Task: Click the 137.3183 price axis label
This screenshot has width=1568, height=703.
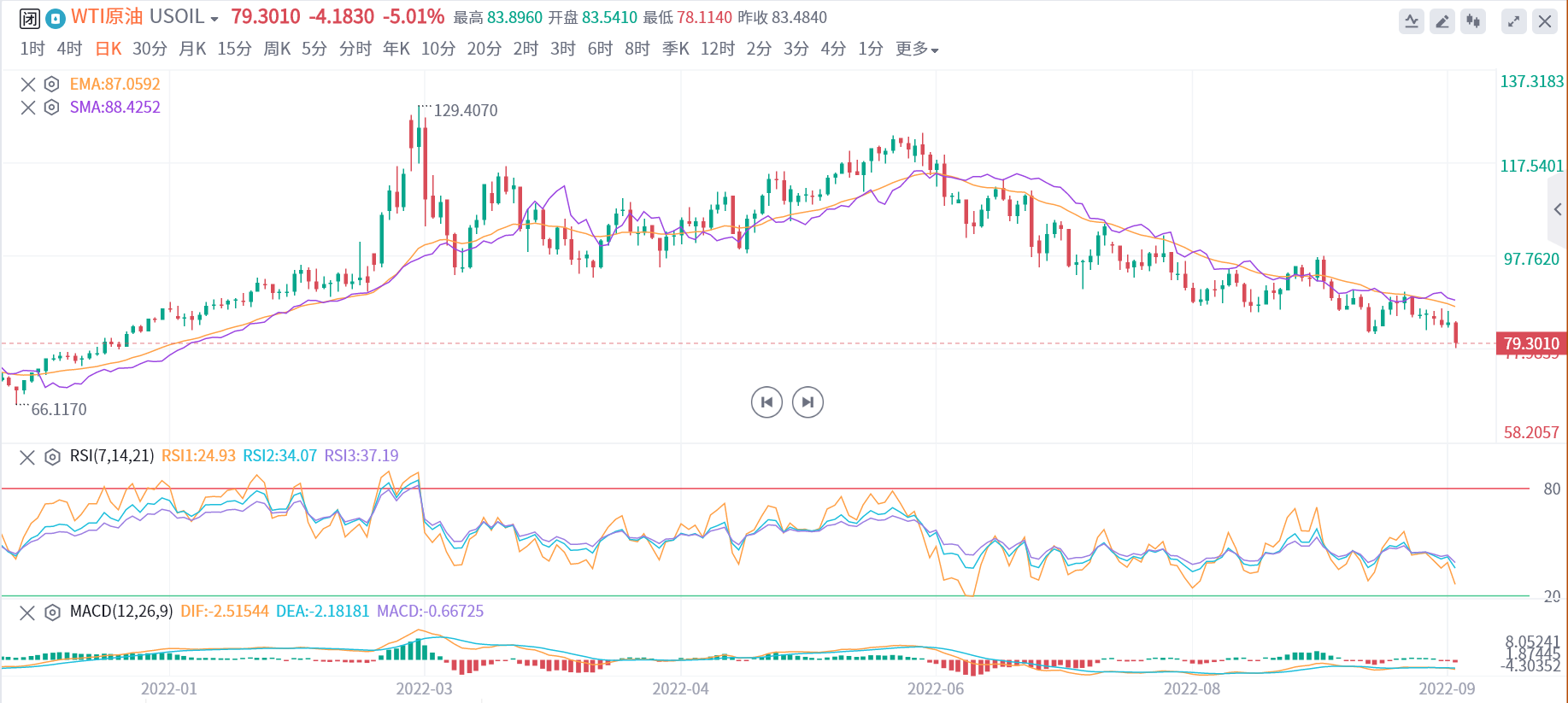Action: [x=1532, y=81]
